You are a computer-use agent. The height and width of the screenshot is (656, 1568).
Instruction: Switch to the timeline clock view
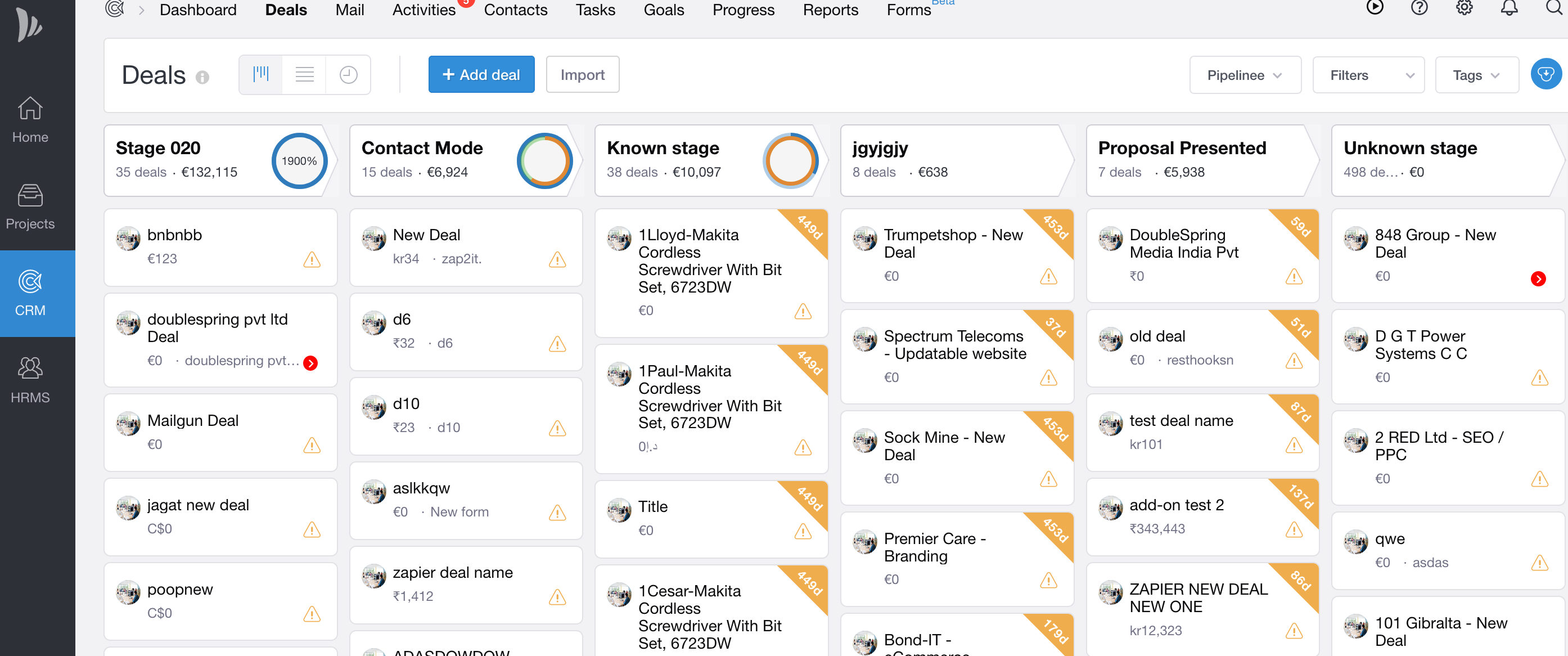[x=348, y=74]
